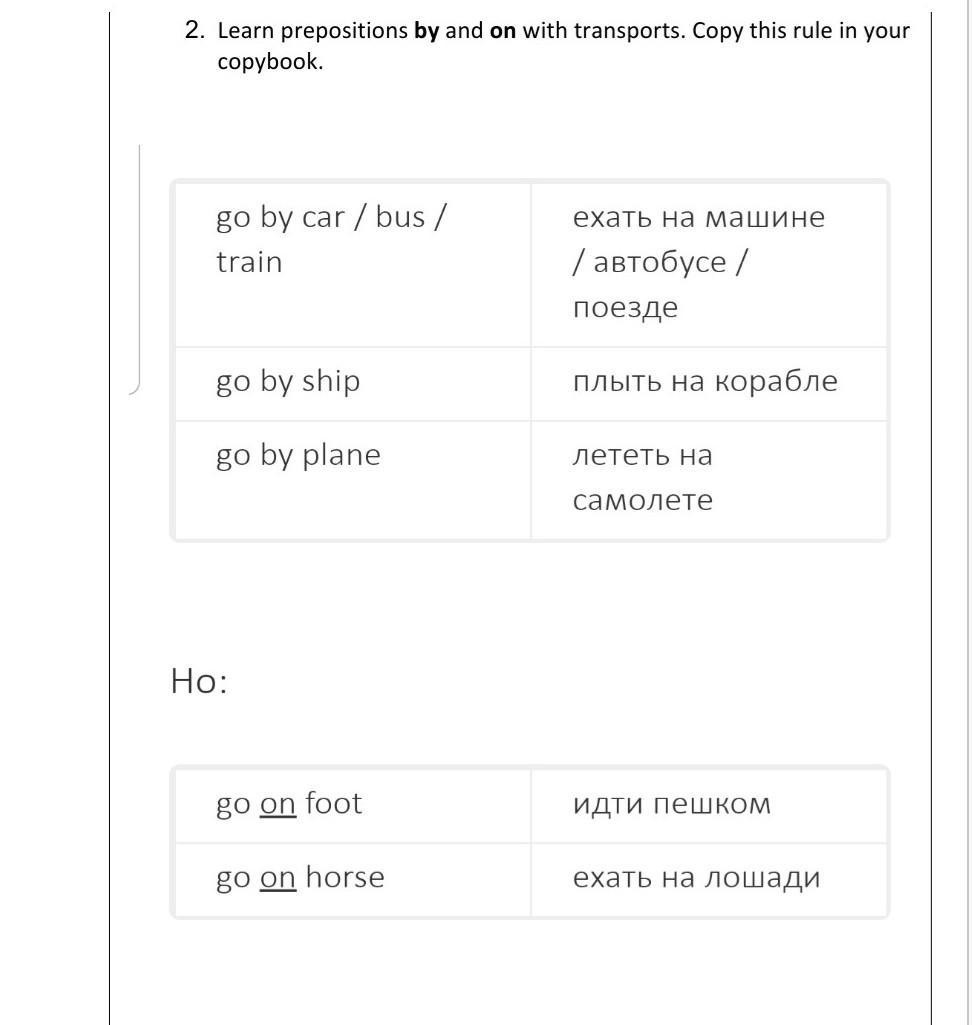This screenshot has height=1025, width=972.
Task: Click the "лететь на самолете" cell
Action: pos(643,477)
